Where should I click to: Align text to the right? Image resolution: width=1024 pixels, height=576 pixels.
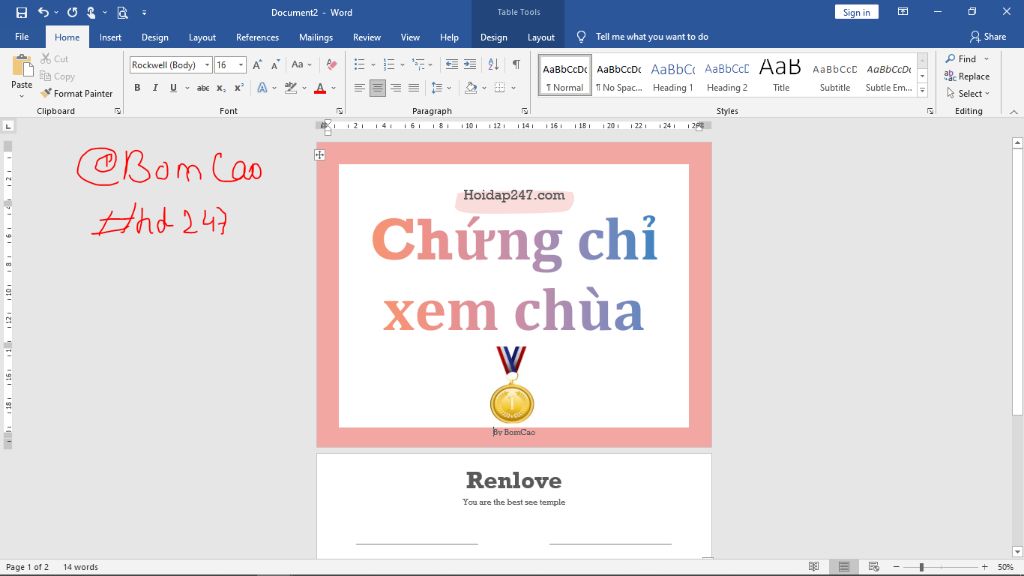[x=396, y=88]
